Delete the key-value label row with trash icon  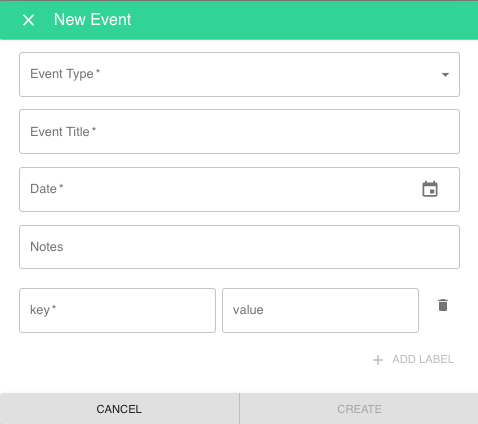(x=443, y=305)
